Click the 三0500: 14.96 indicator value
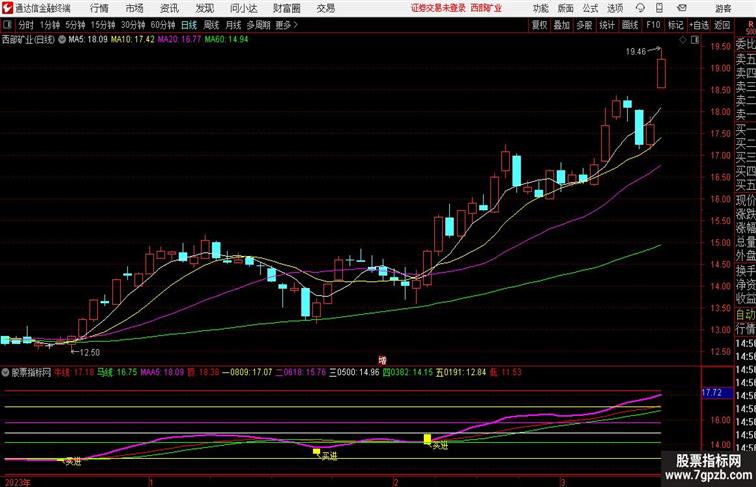Image resolution: width=756 pixels, height=487 pixels. (x=354, y=372)
